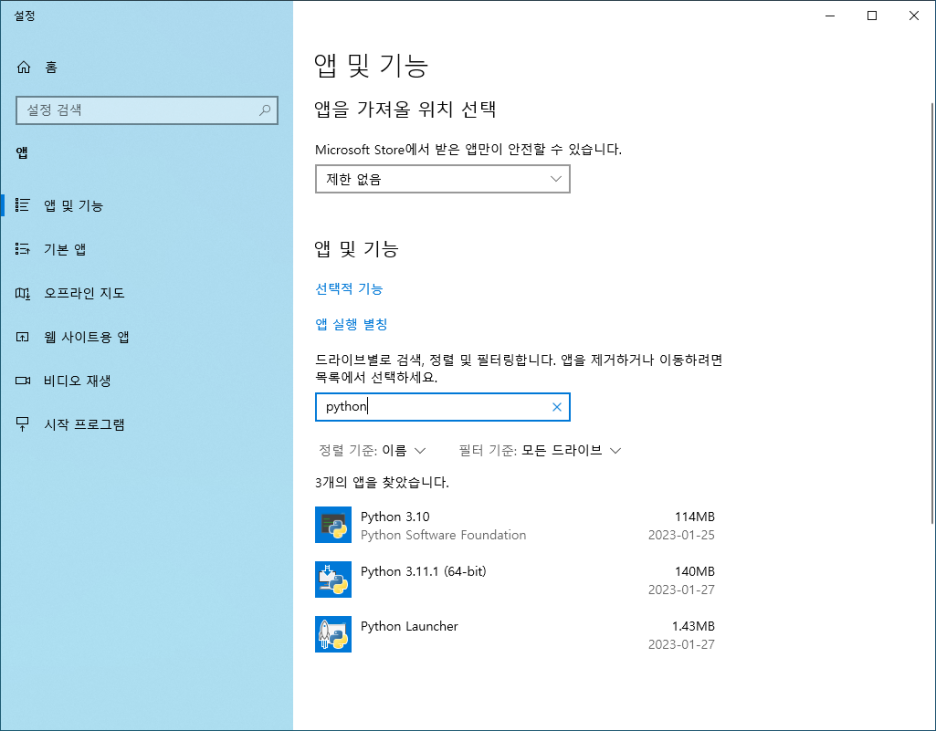The image size is (936, 731).
Task: Click the 시작 프로그램 icon
Action: 23,424
